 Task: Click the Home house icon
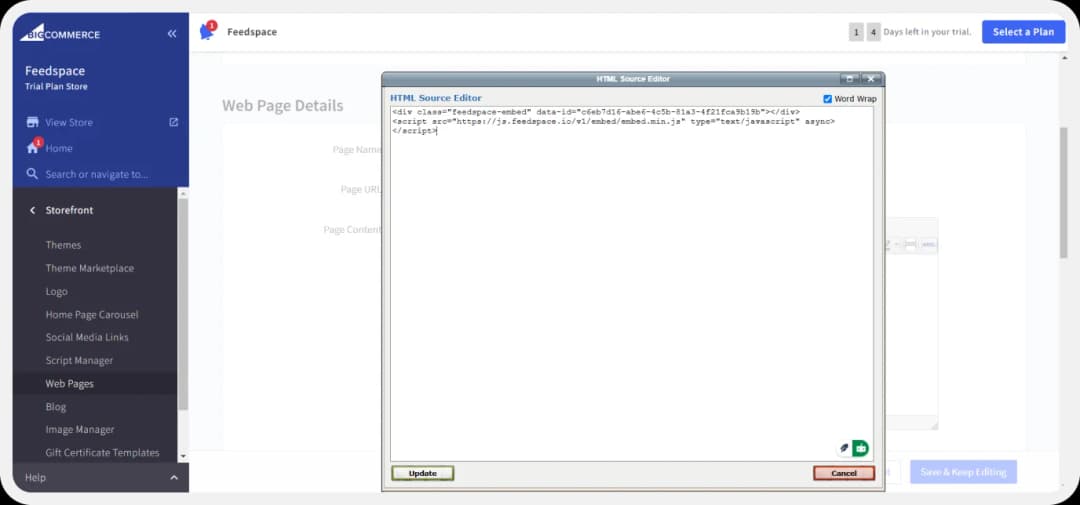(x=32, y=147)
